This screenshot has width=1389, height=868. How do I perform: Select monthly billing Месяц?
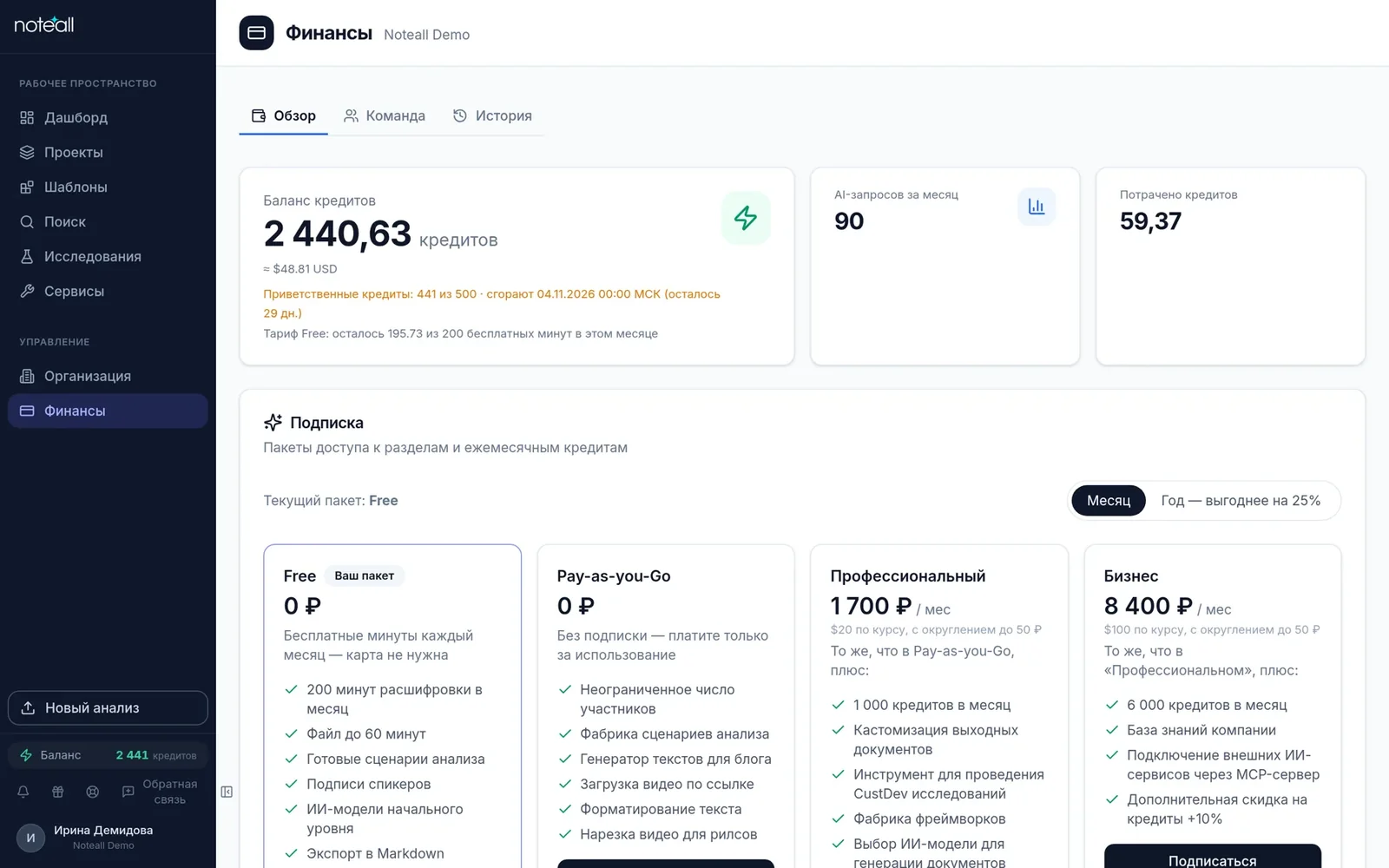1109,501
